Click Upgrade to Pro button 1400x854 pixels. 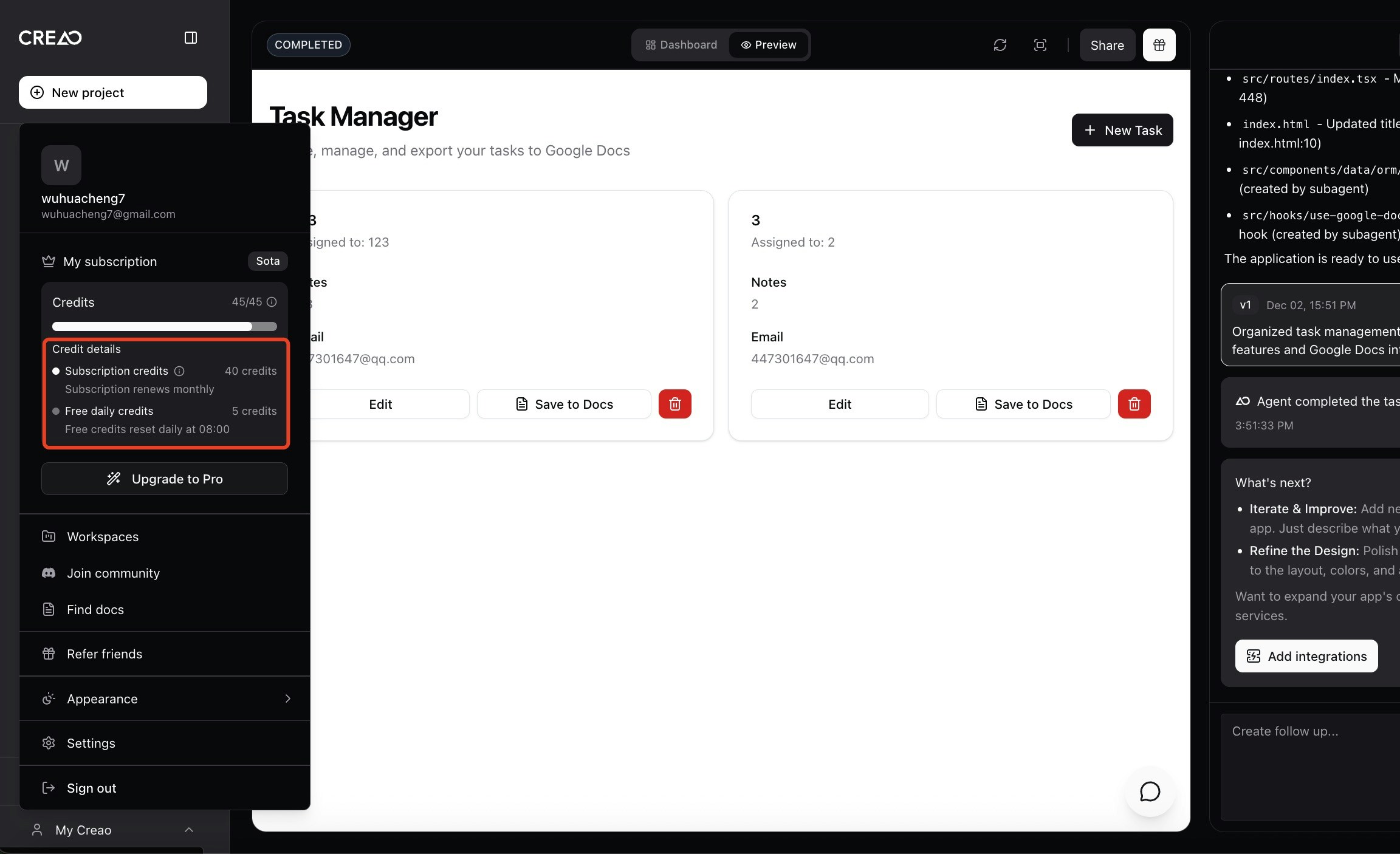(165, 479)
